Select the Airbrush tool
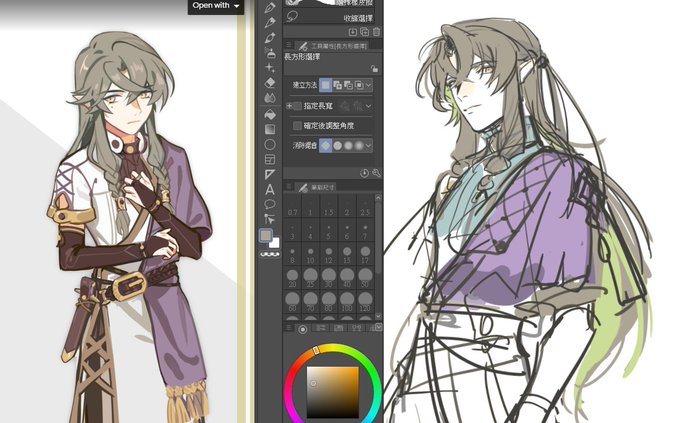The image size is (680, 423). [x=270, y=53]
